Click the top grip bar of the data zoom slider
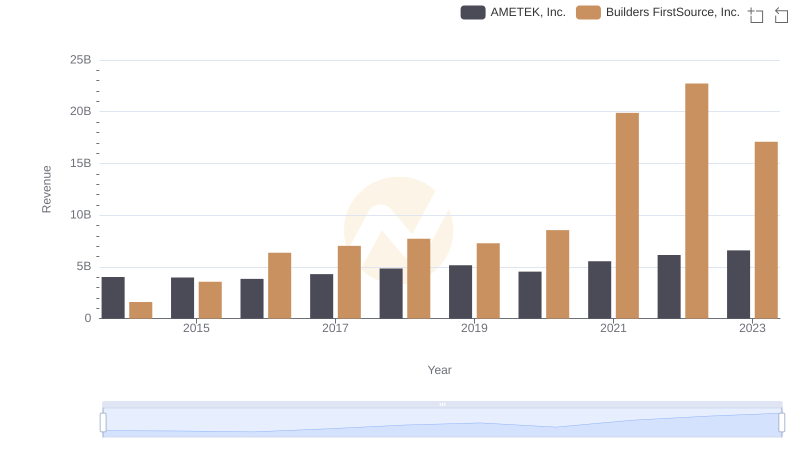Screen dimensions: 800x461 pos(442,404)
